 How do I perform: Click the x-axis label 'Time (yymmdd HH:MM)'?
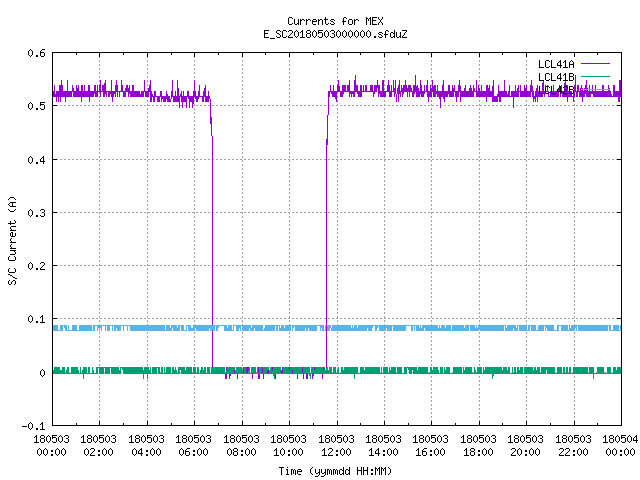pyautogui.click(x=335, y=471)
